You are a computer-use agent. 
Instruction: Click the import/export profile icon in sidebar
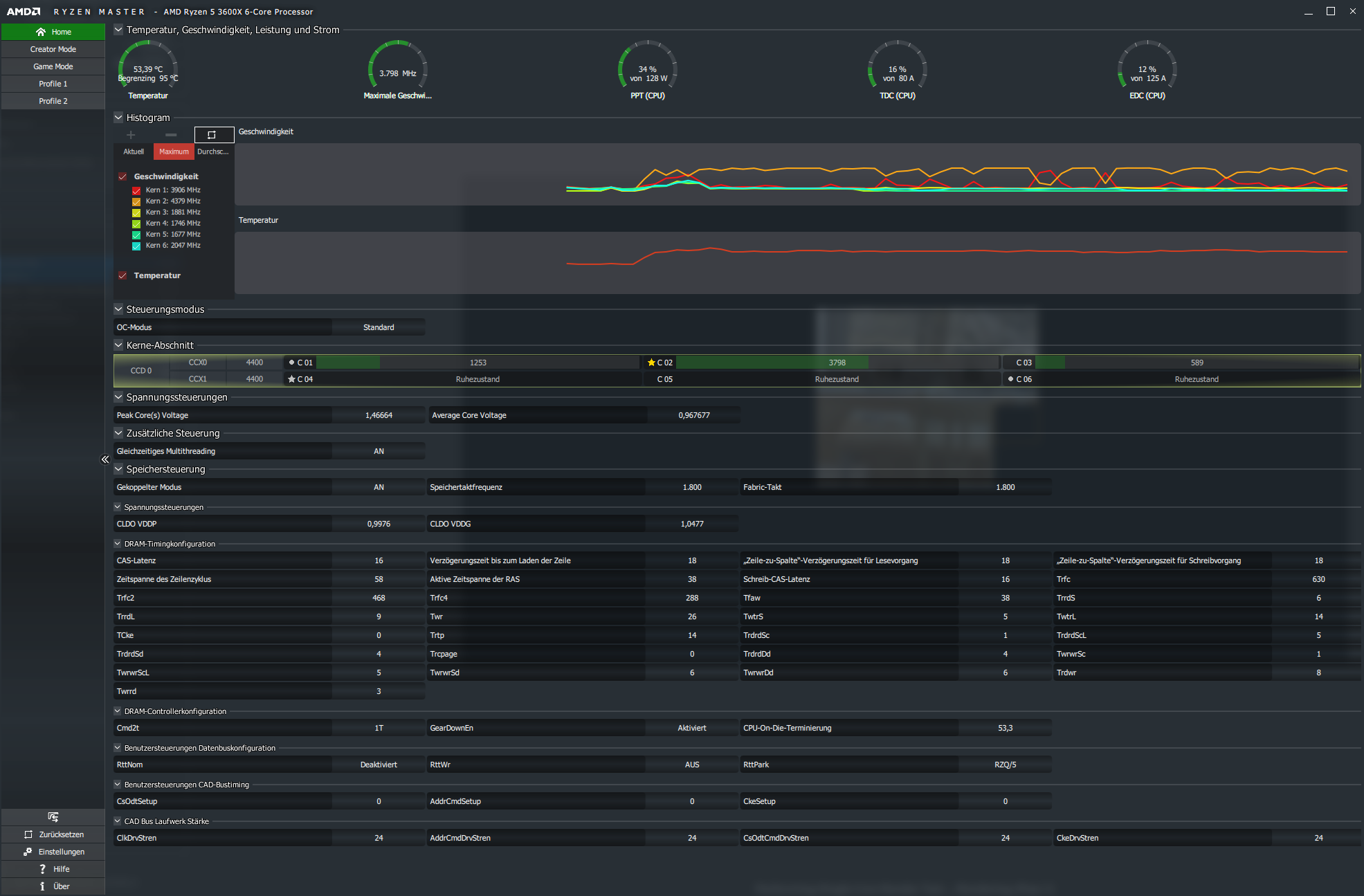tap(53, 817)
